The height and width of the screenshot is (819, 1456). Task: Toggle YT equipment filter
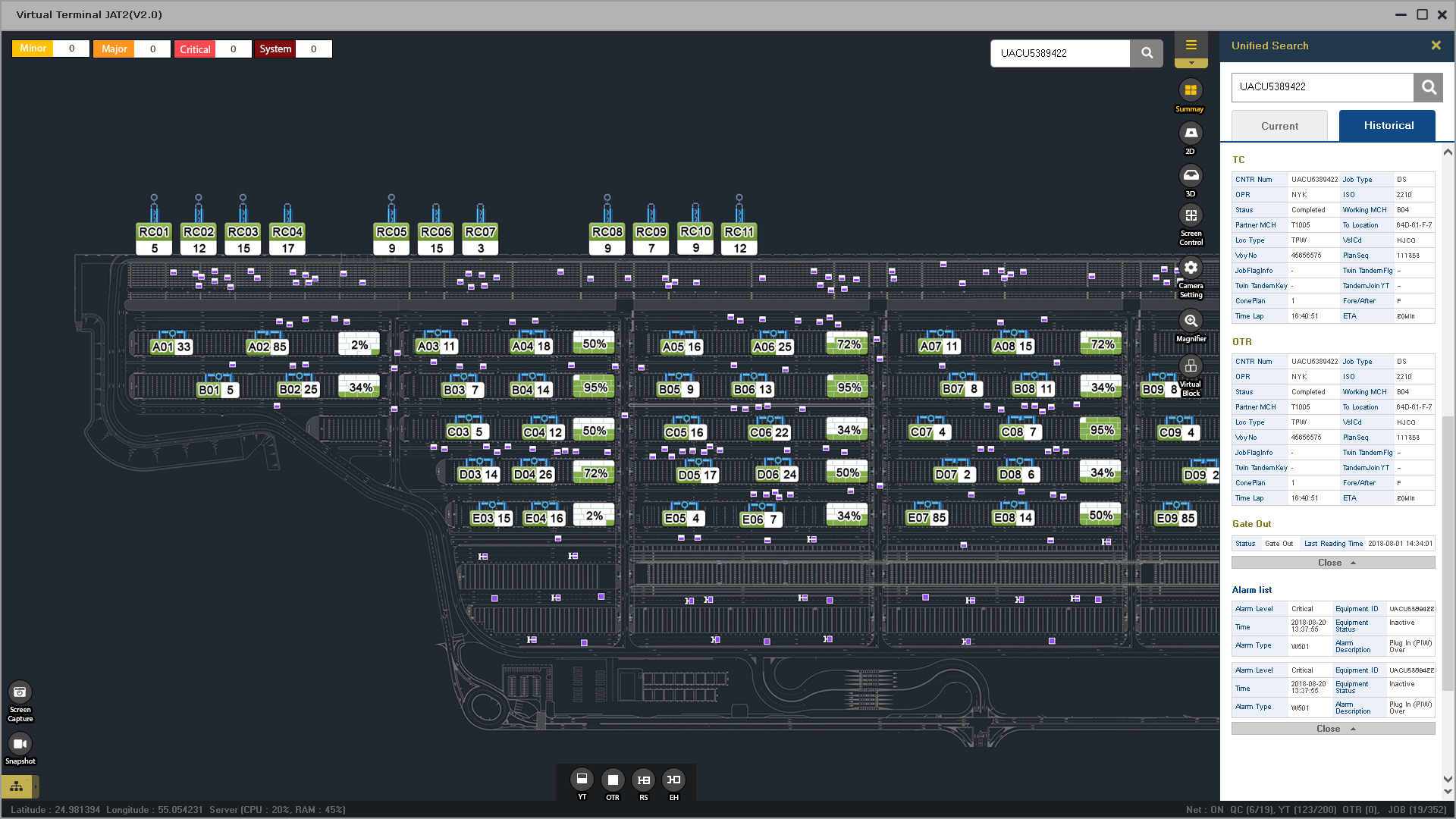(582, 780)
